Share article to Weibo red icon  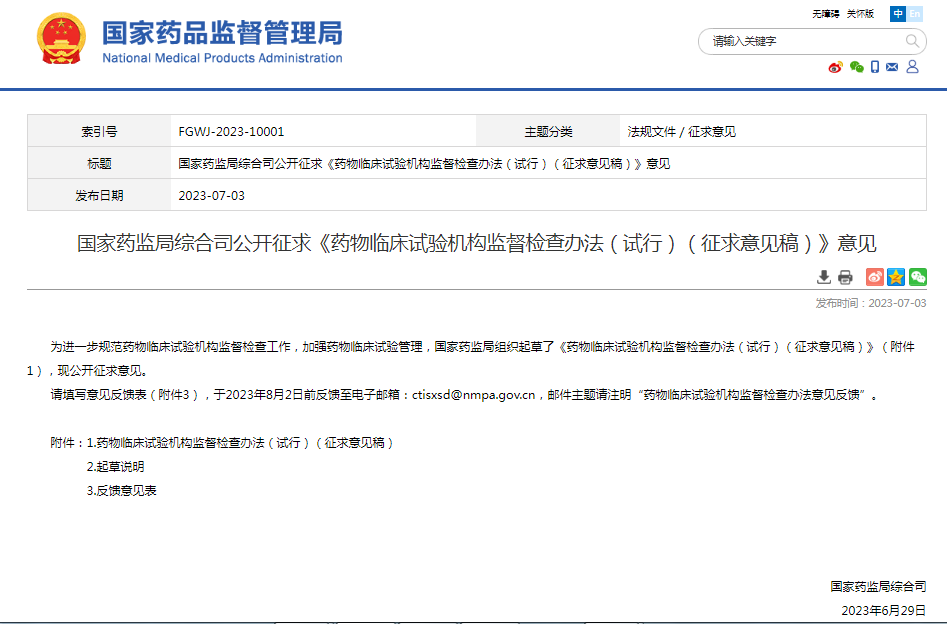pyautogui.click(x=875, y=277)
